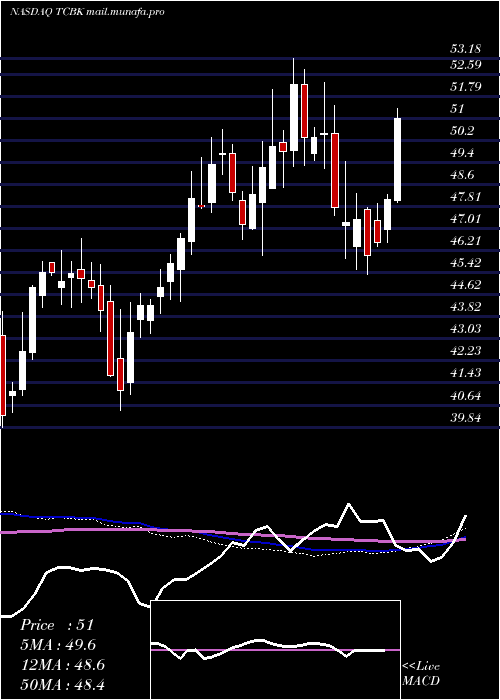
Task: Click the Live MACD inset chart
Action: tap(275, 650)
